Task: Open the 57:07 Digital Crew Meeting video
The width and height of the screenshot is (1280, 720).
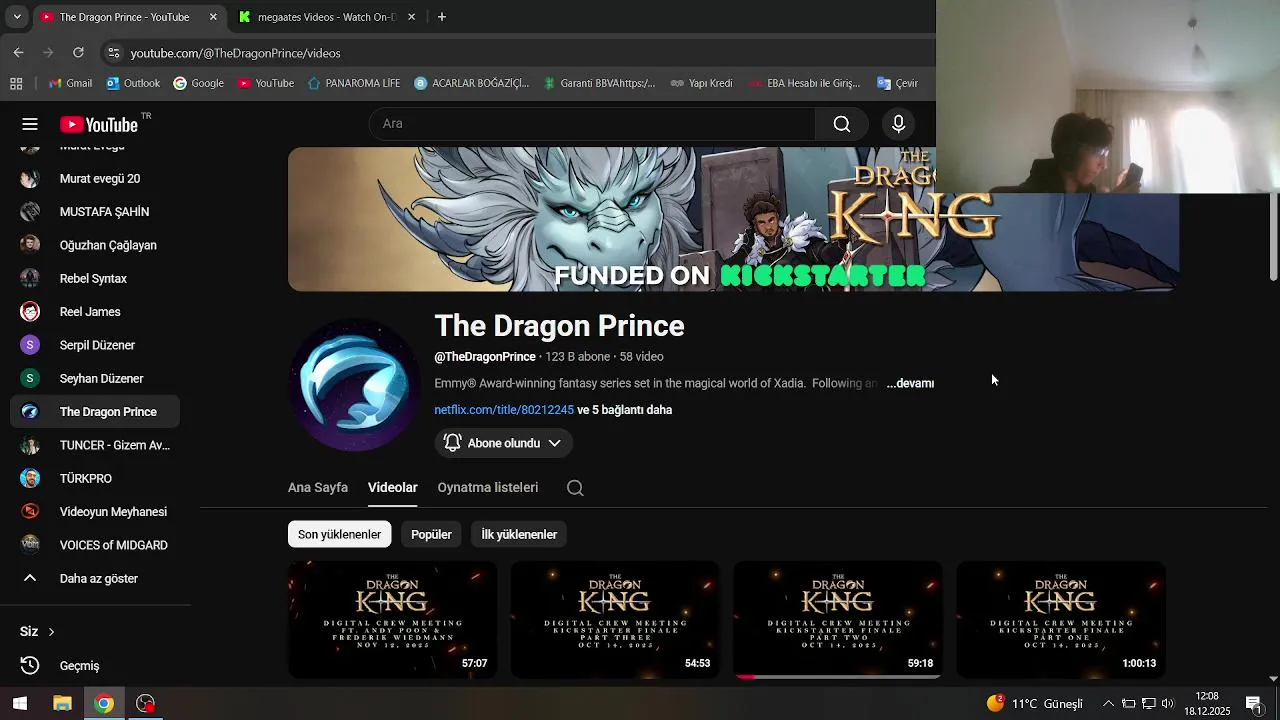Action: (392, 620)
